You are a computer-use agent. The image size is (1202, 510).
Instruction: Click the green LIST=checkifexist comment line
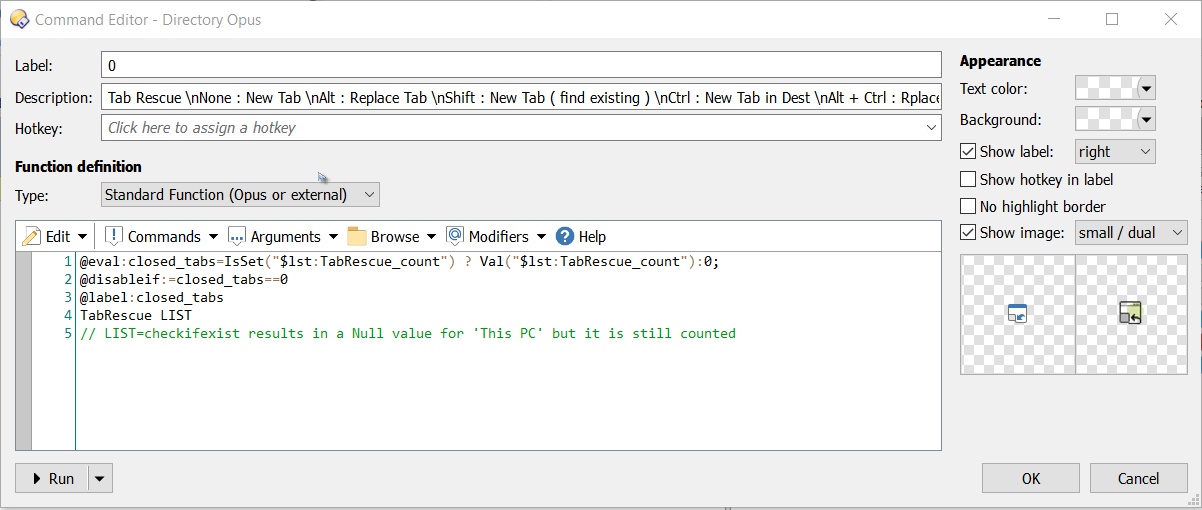point(407,333)
